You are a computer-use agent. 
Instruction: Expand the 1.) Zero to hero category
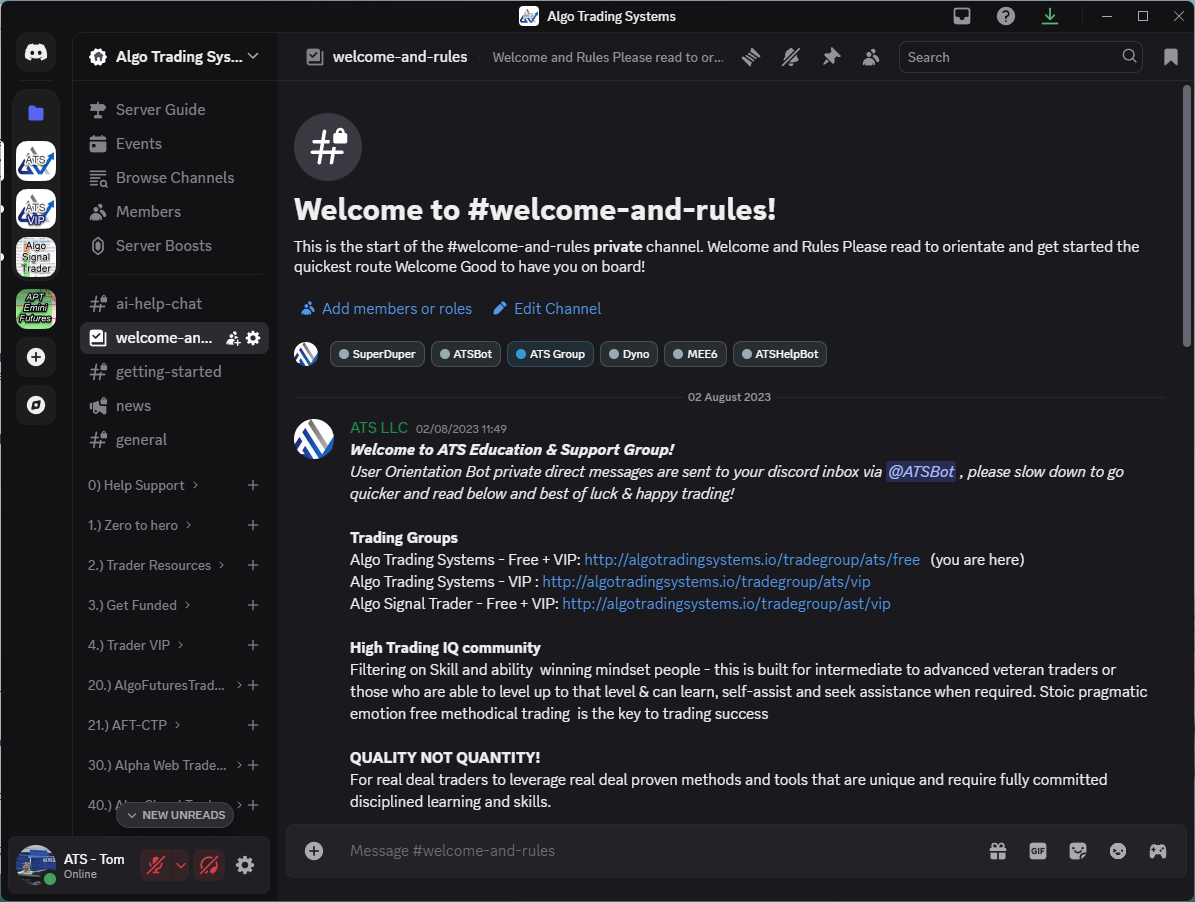click(x=139, y=526)
